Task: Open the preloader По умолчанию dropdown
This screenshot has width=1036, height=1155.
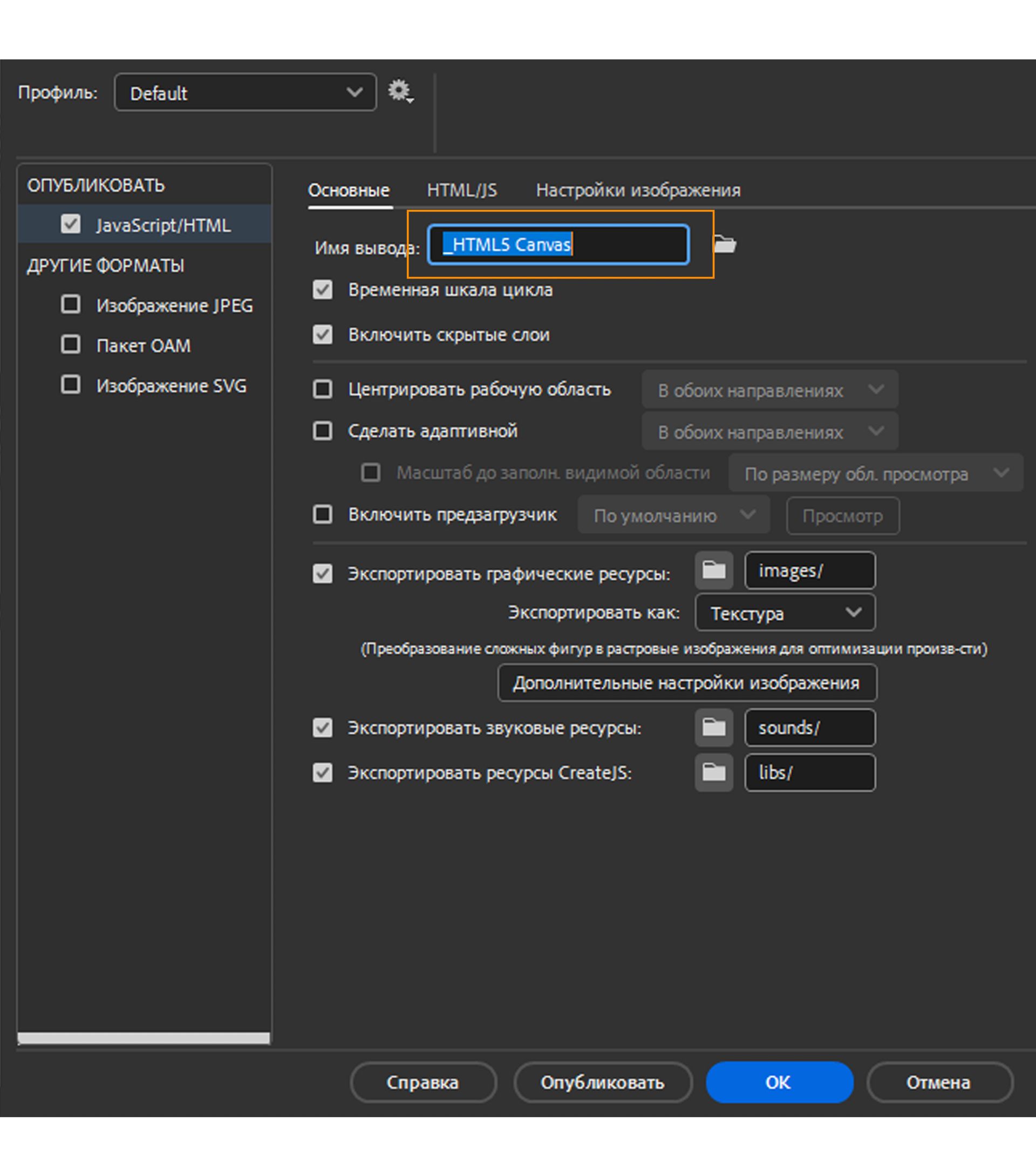Action: tap(674, 515)
